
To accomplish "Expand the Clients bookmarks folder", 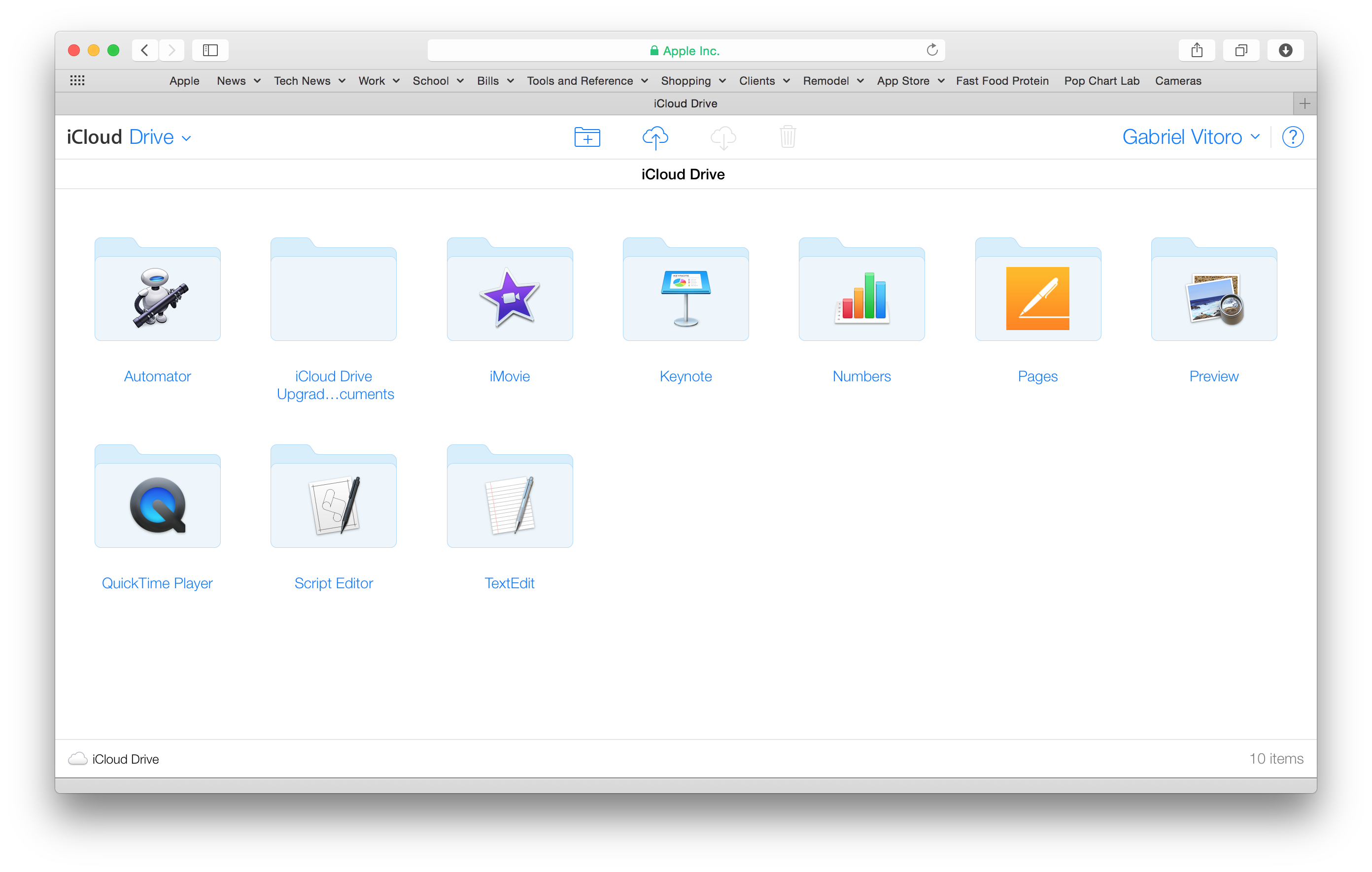I will (764, 81).
